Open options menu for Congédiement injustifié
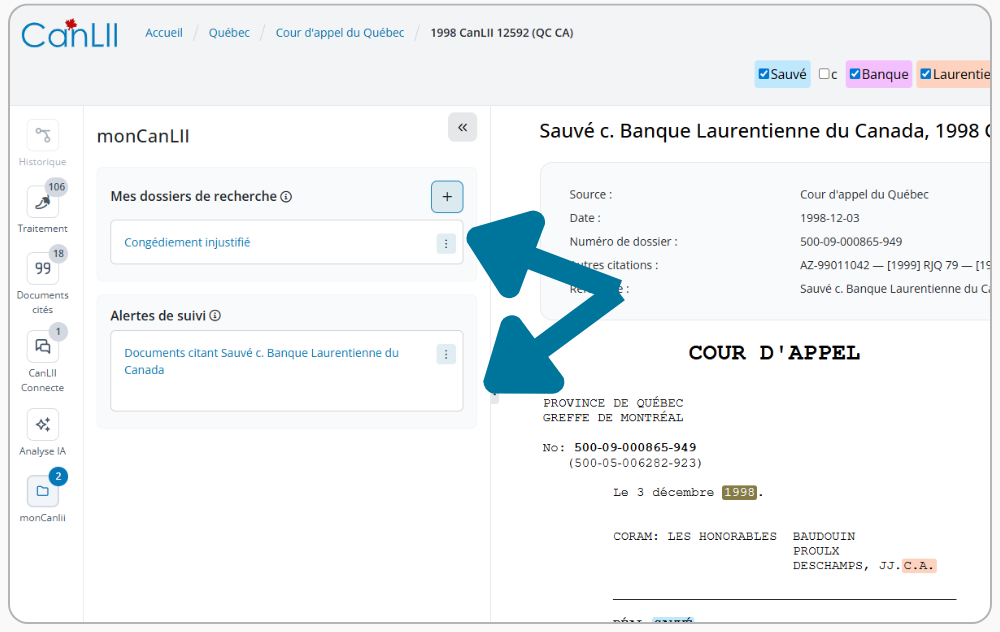The image size is (1000, 632). [x=446, y=243]
